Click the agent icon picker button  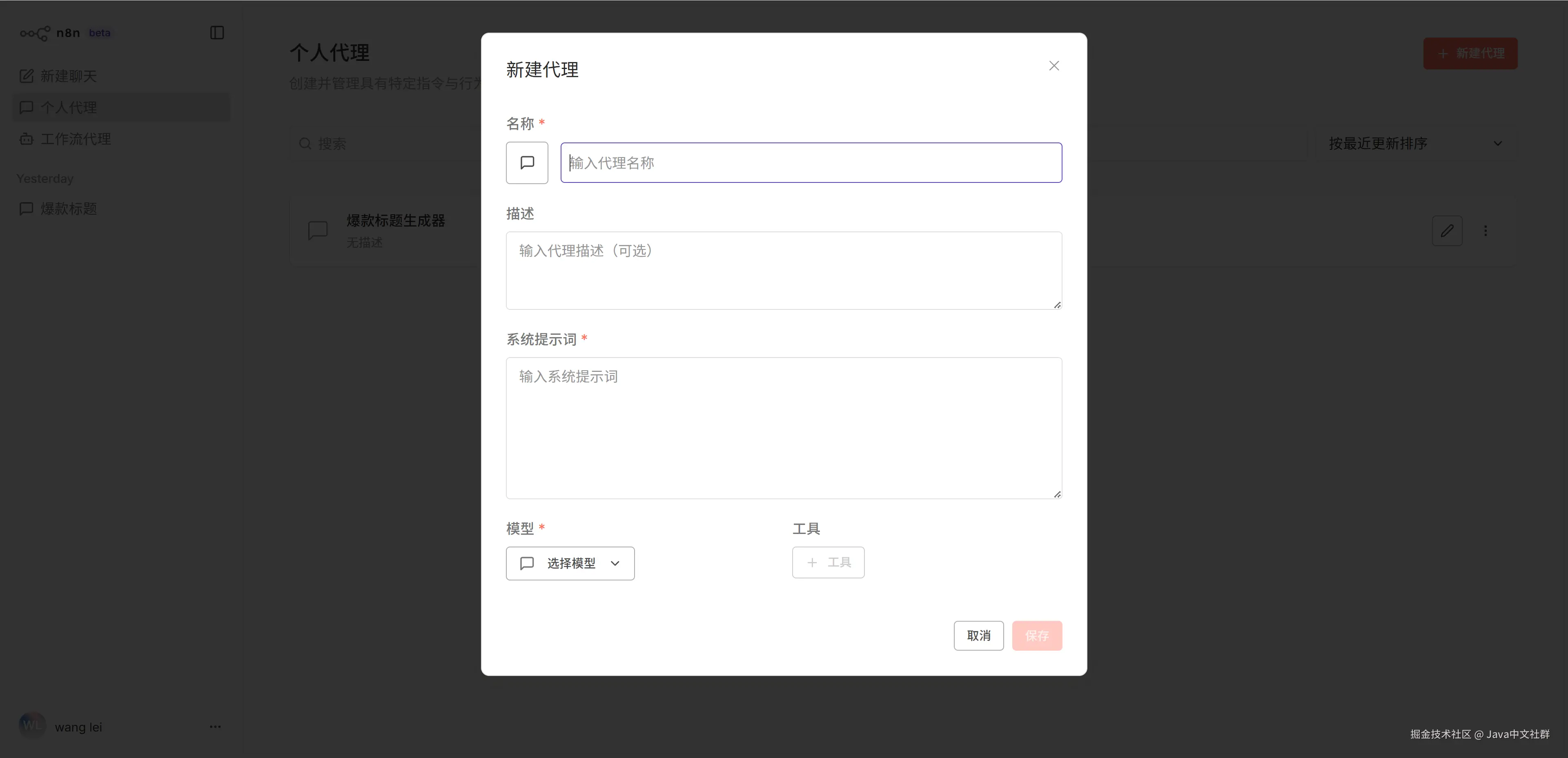pos(526,162)
